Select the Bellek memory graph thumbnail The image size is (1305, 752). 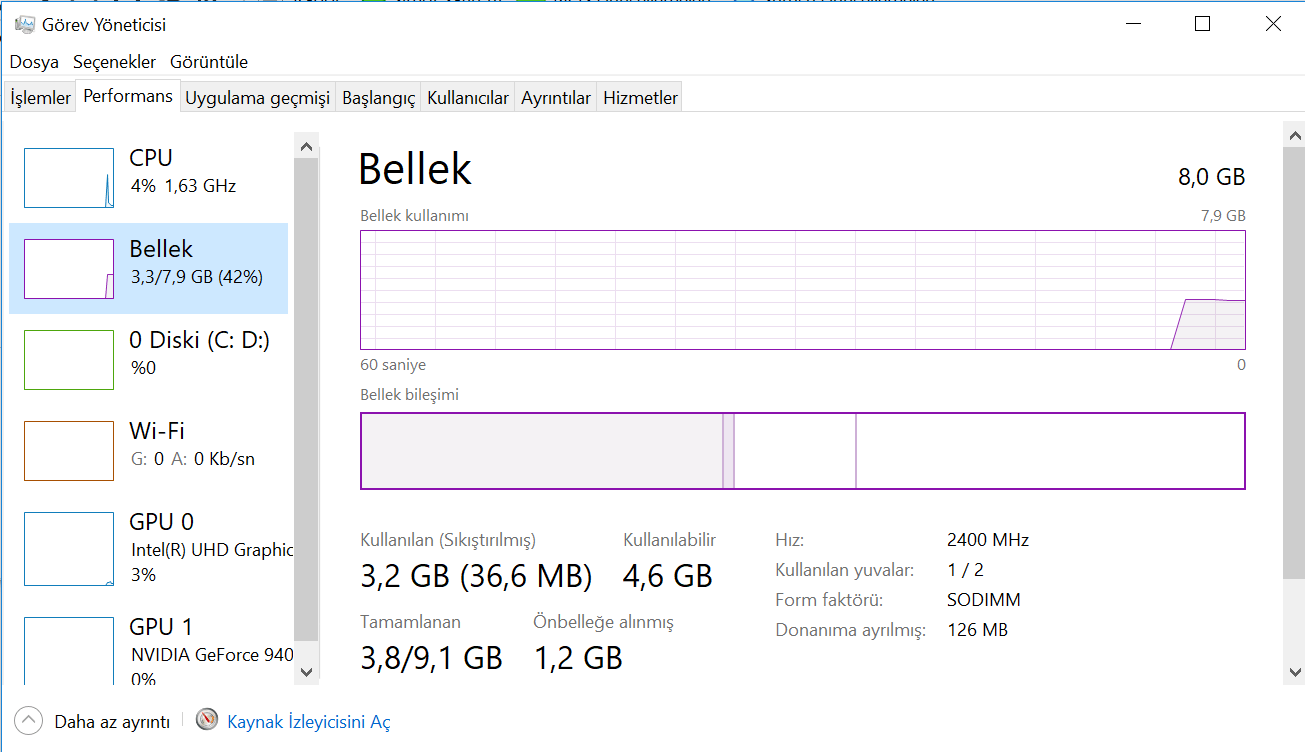[x=69, y=269]
